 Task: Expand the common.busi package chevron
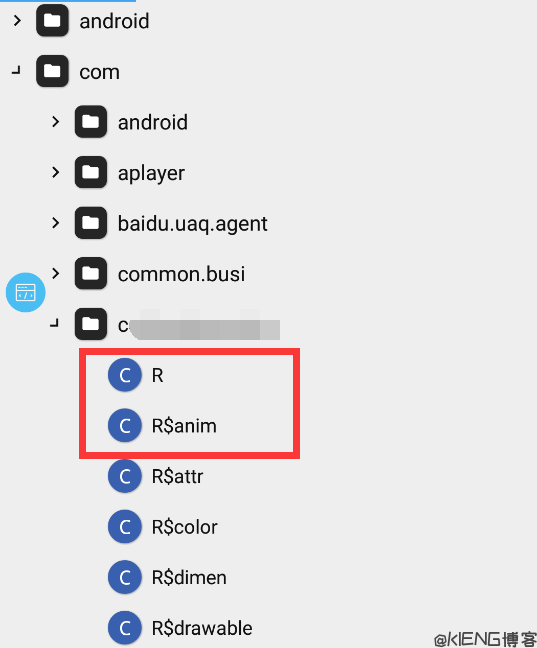pos(55,274)
